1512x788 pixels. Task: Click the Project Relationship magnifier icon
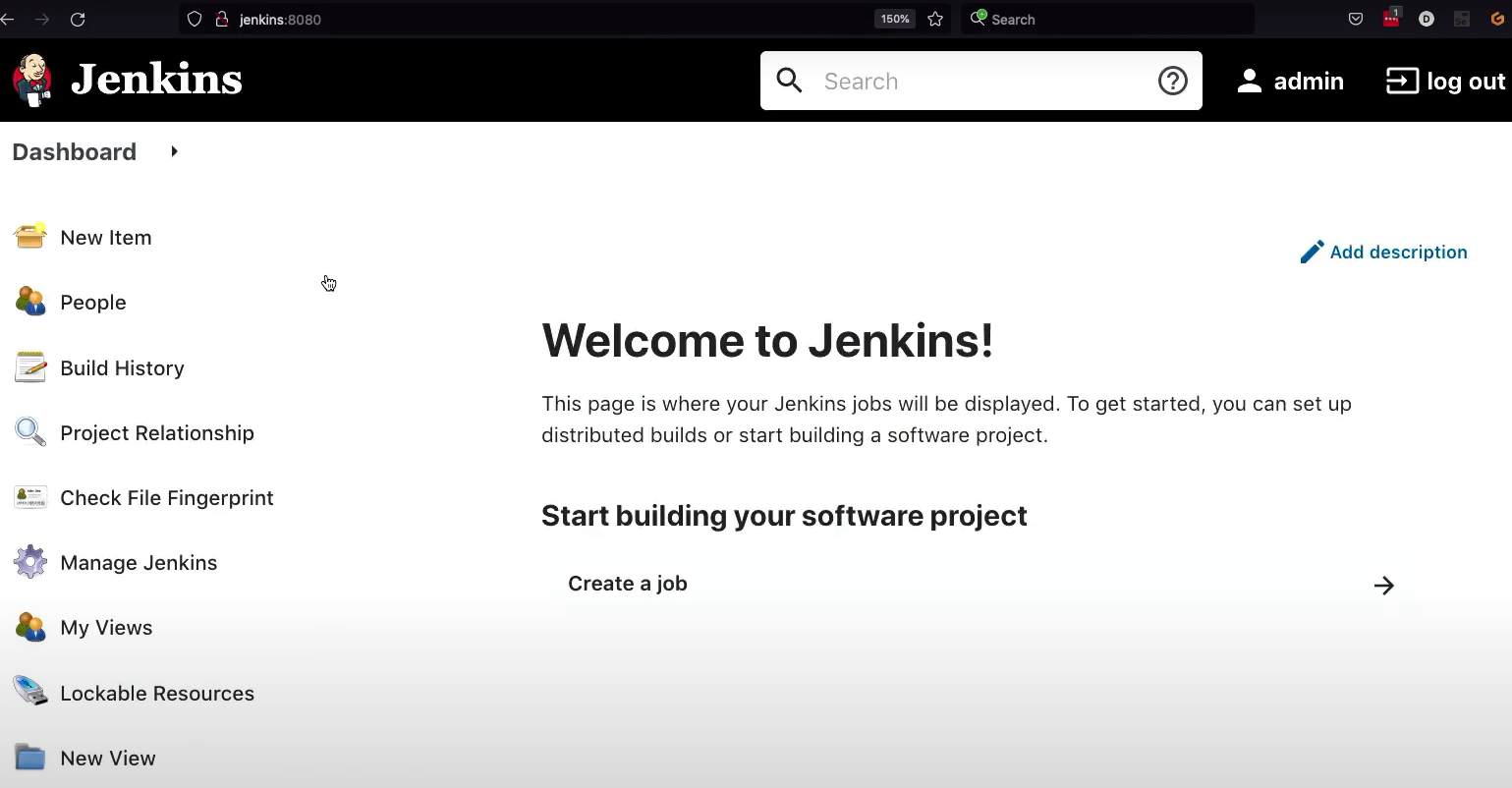tap(30, 432)
